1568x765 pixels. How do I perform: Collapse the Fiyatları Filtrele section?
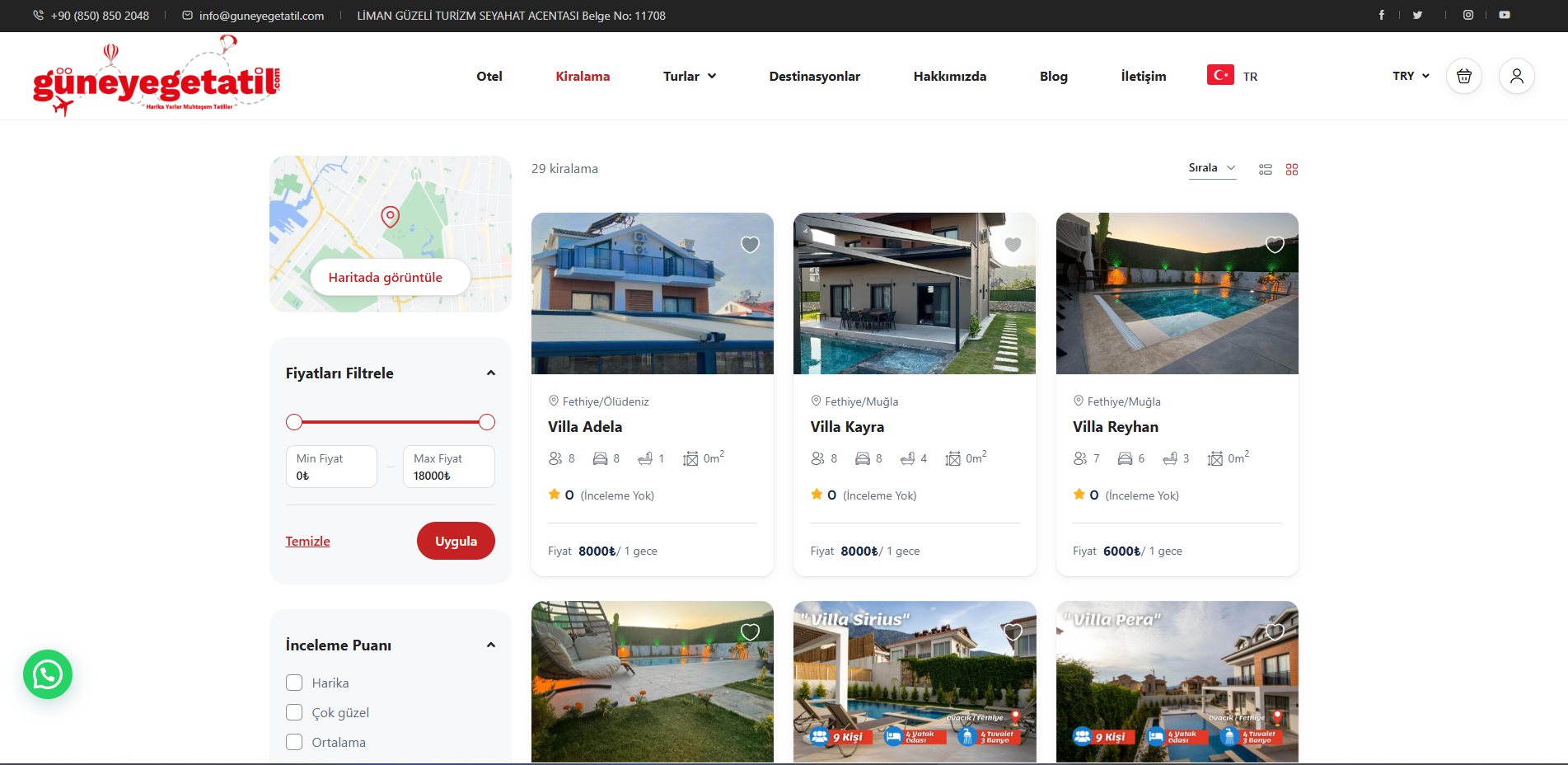click(x=491, y=373)
